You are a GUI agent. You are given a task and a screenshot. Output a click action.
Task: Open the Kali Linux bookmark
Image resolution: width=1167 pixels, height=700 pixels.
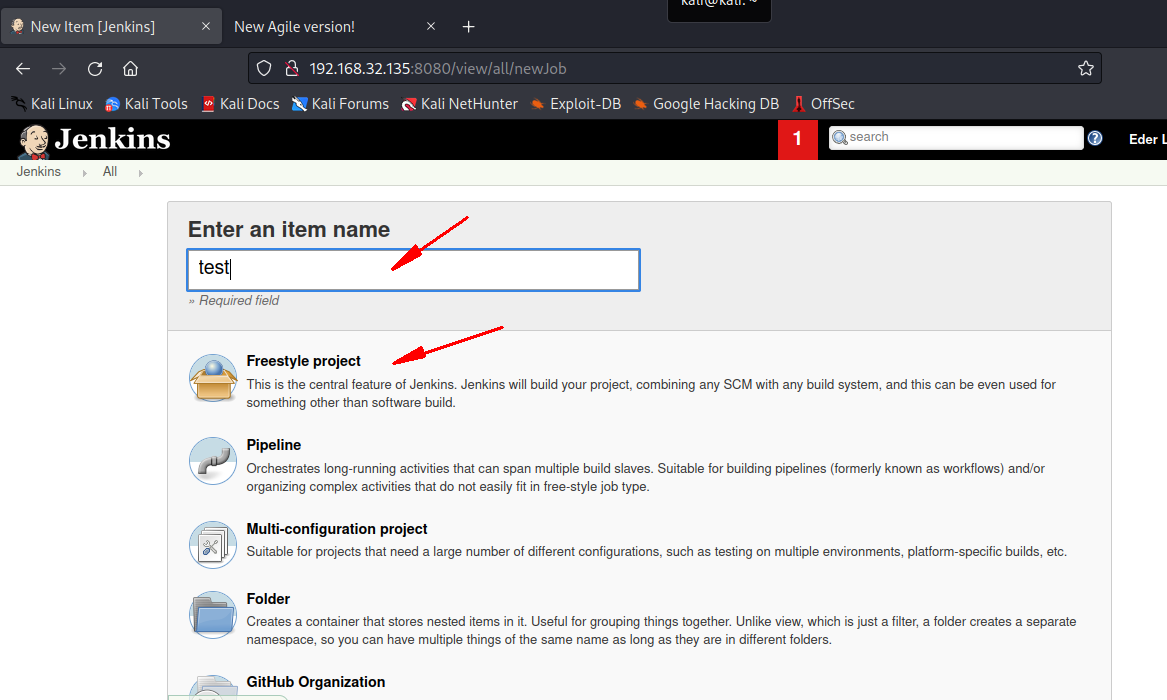(x=52, y=104)
